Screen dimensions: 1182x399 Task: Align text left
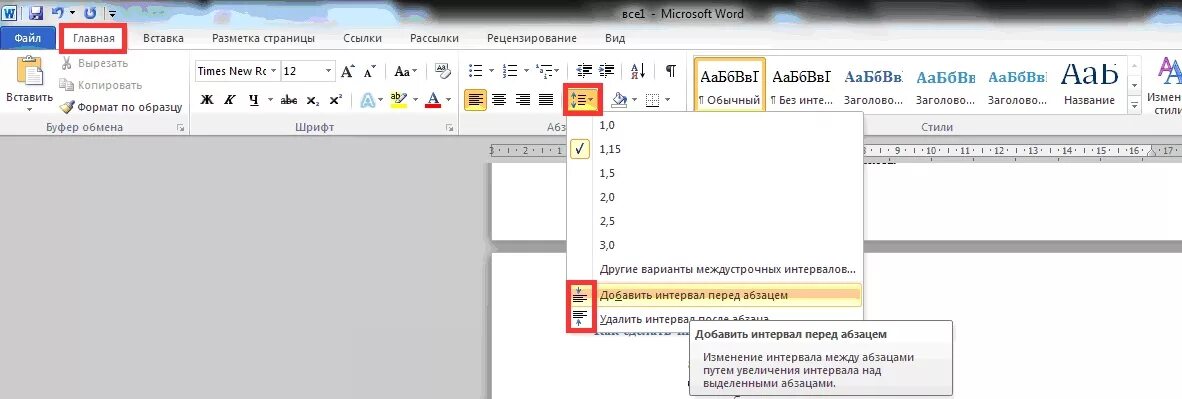pyautogui.click(x=475, y=100)
